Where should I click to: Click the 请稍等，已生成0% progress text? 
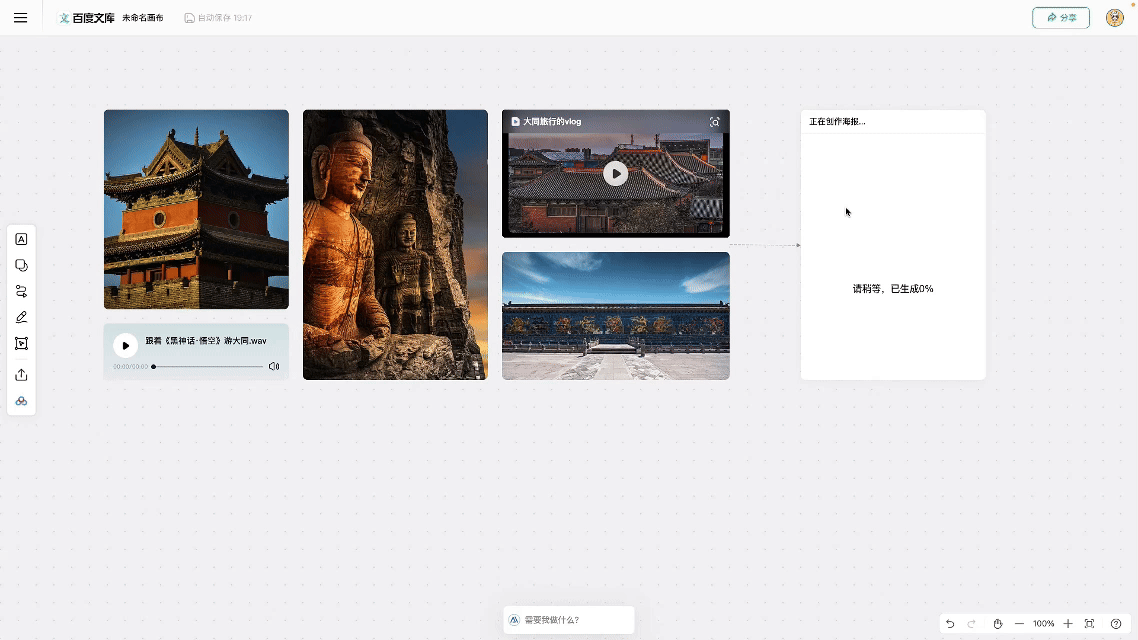tap(893, 289)
